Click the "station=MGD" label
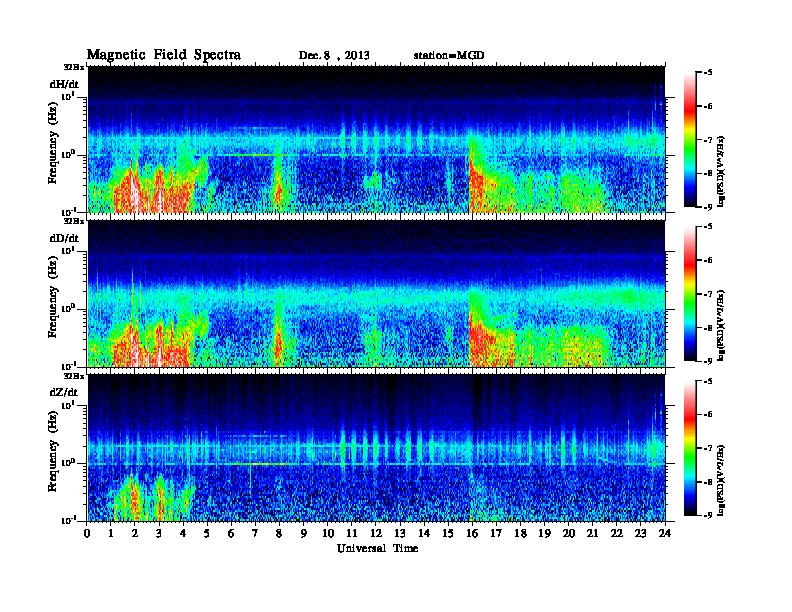The image size is (792, 612). click(449, 55)
